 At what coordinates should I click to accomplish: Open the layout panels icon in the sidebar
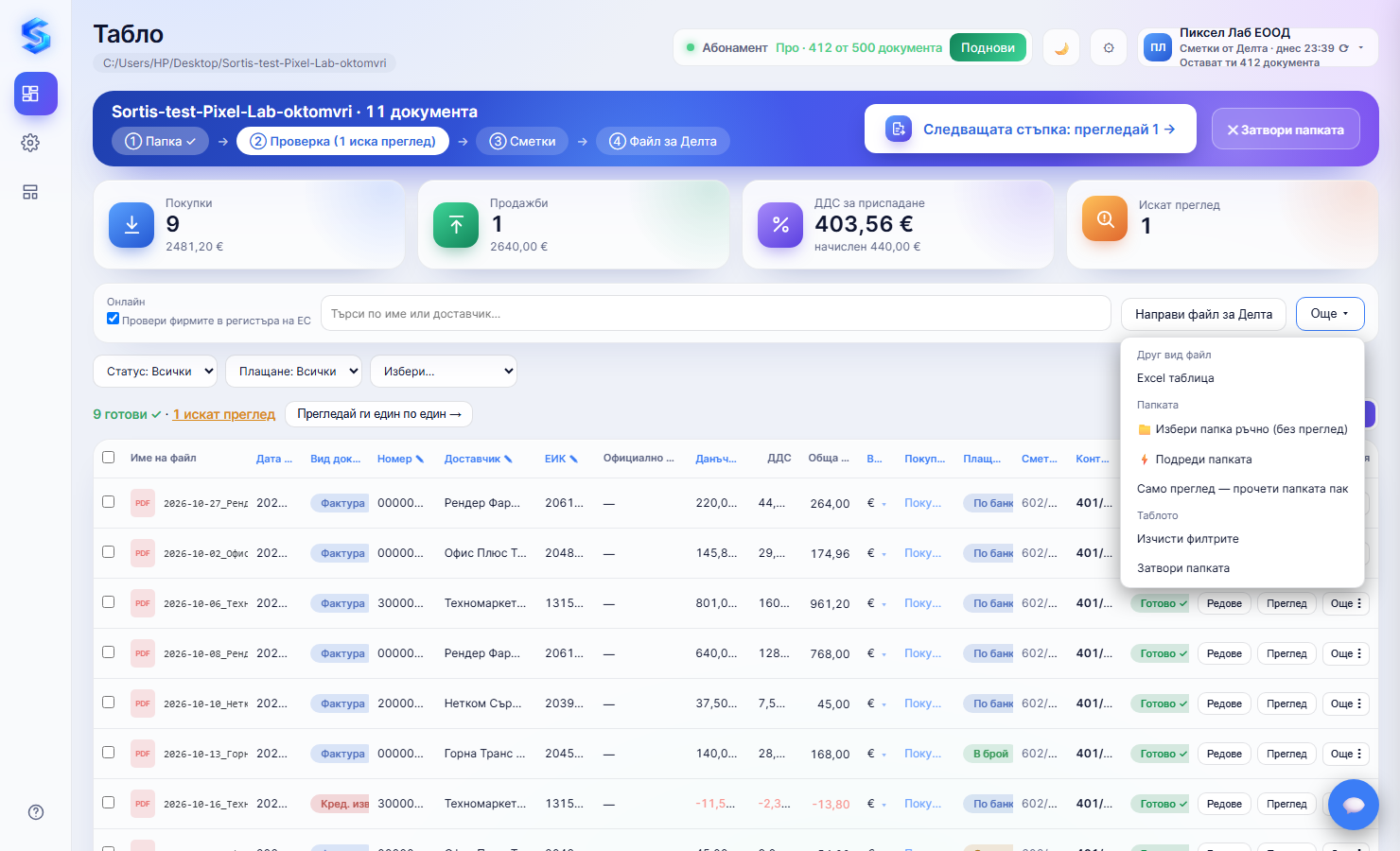(30, 192)
